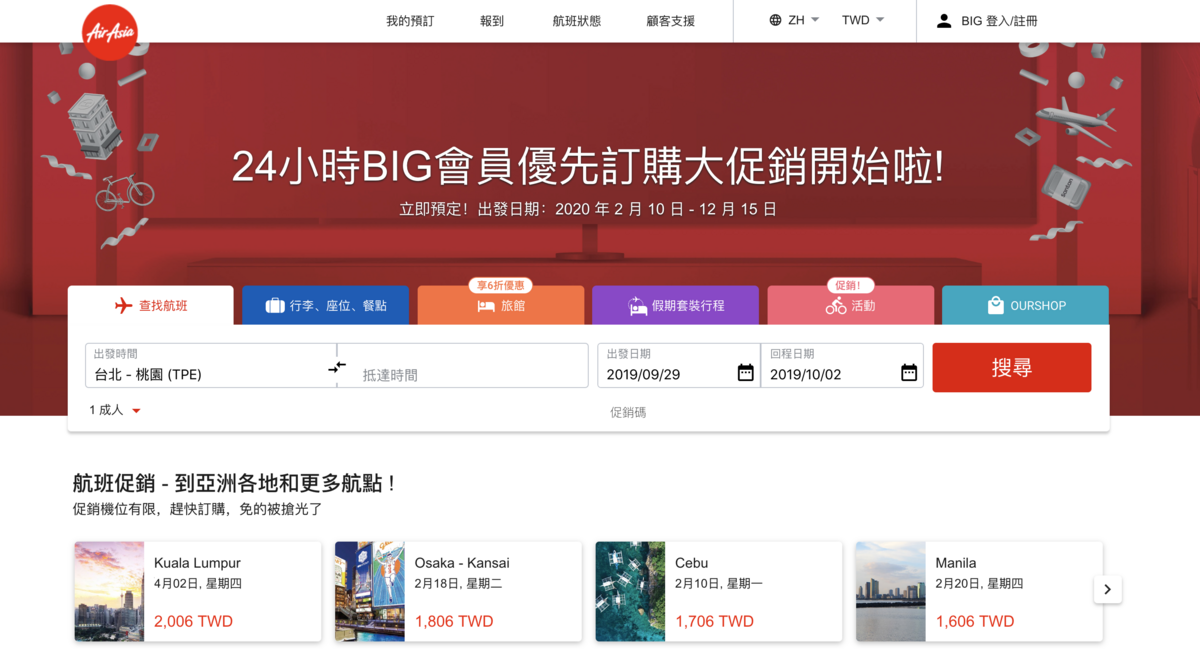1200x664 pixels.
Task: Click the 促銷! badge on activities tab
Action: tap(850, 285)
